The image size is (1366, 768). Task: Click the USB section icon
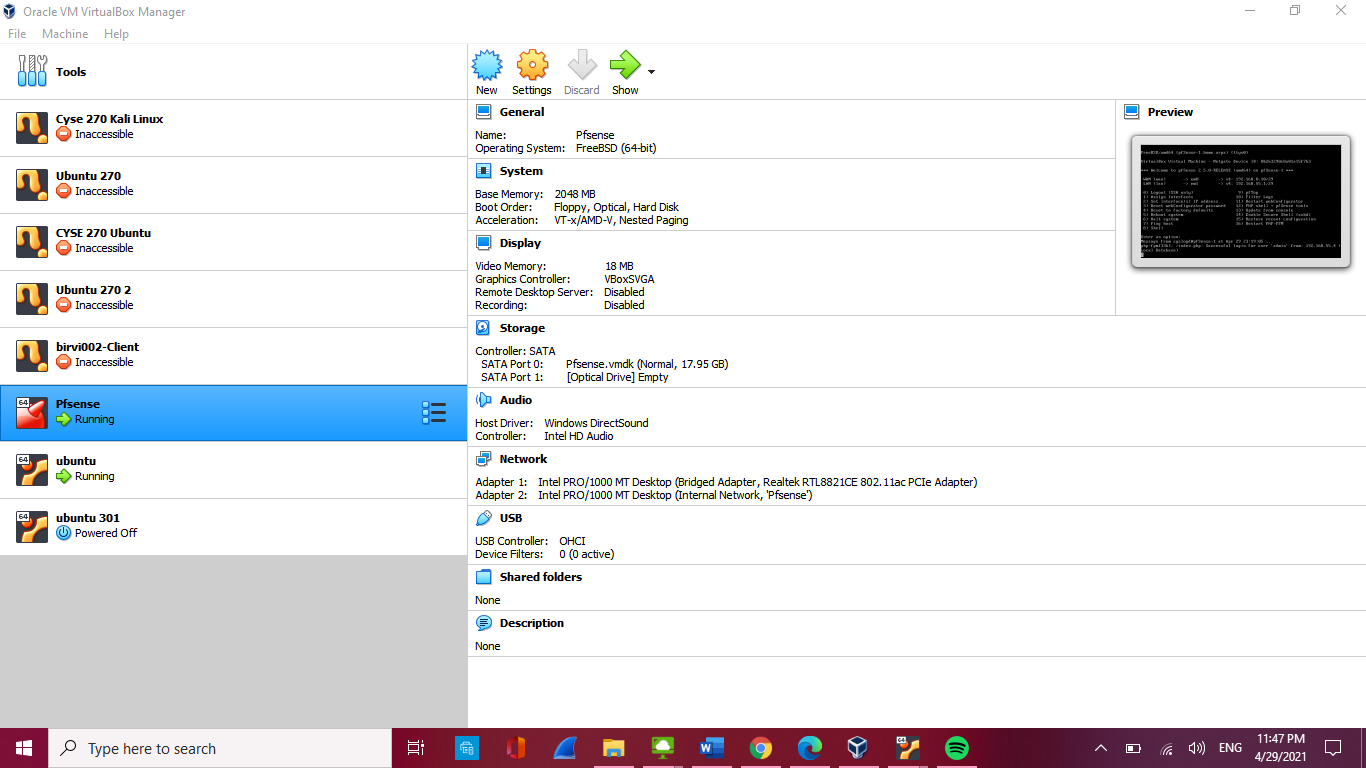[484, 518]
